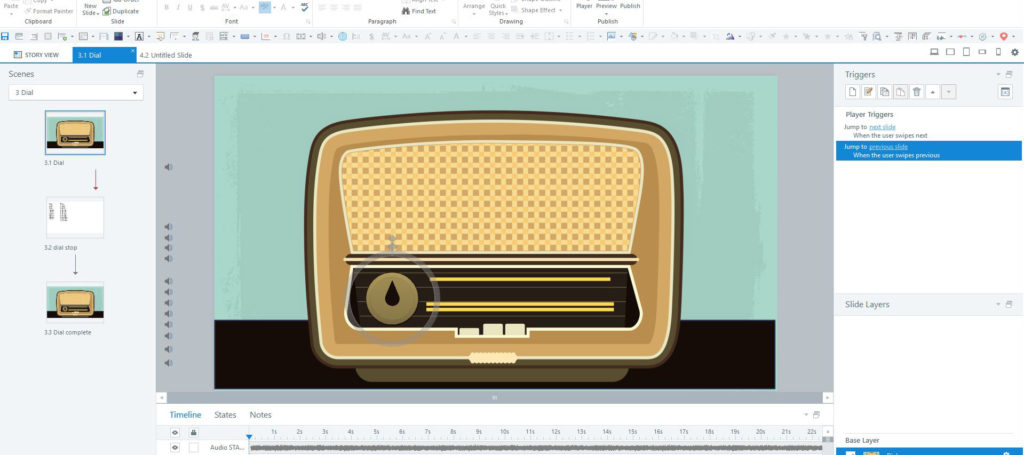Open the 4.2 Untitled Slide tab
1024x455 pixels.
pyautogui.click(x=166, y=55)
